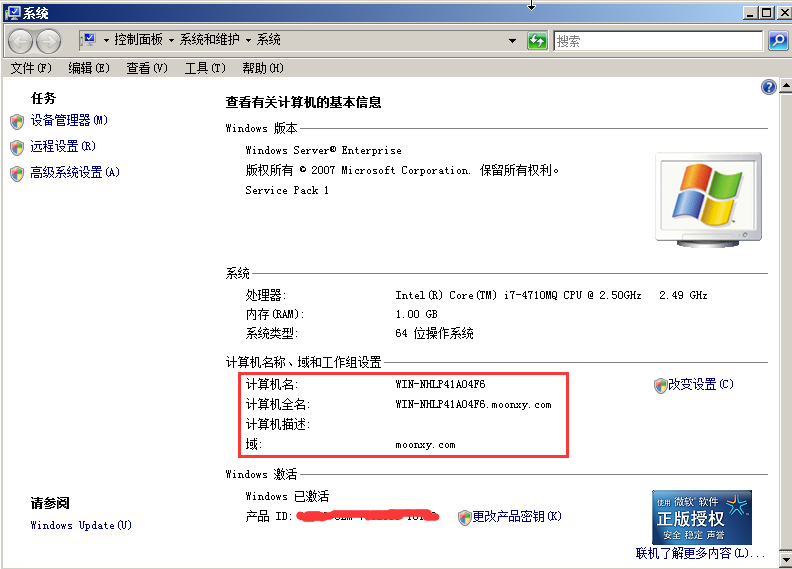Click the 查看有关计算机的基本信息 heading
This screenshot has width=792, height=569.
pyautogui.click(x=303, y=102)
